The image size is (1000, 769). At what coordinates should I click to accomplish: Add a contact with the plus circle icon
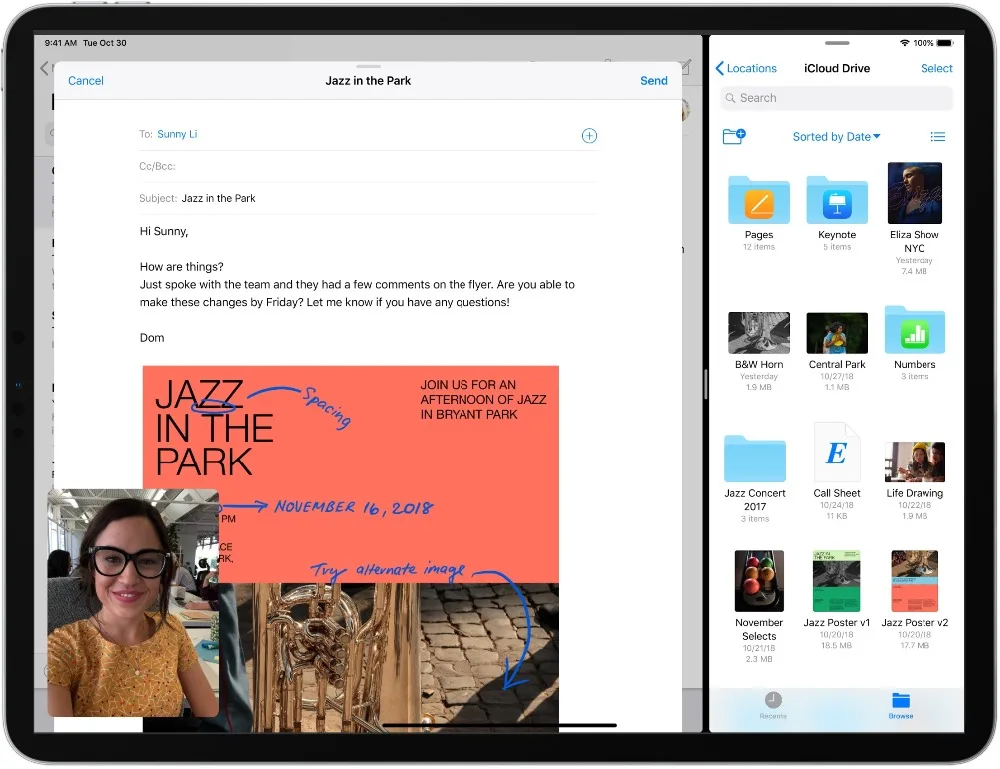click(589, 135)
